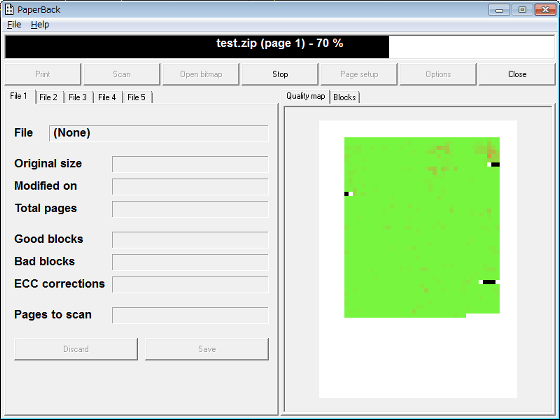The width and height of the screenshot is (560, 420).
Task: Open the Help menu
Action: click(40, 25)
